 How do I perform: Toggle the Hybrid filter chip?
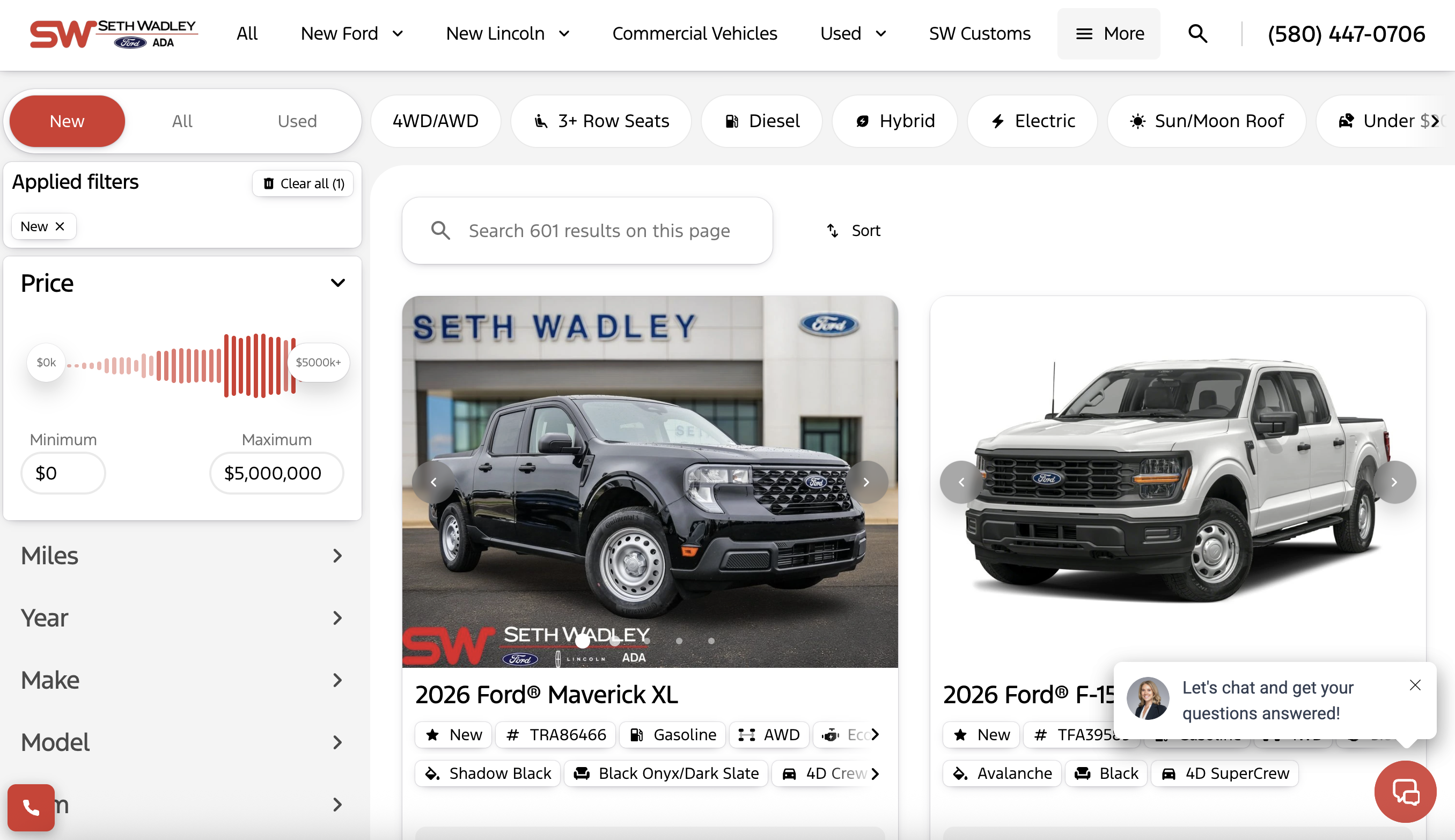(895, 121)
